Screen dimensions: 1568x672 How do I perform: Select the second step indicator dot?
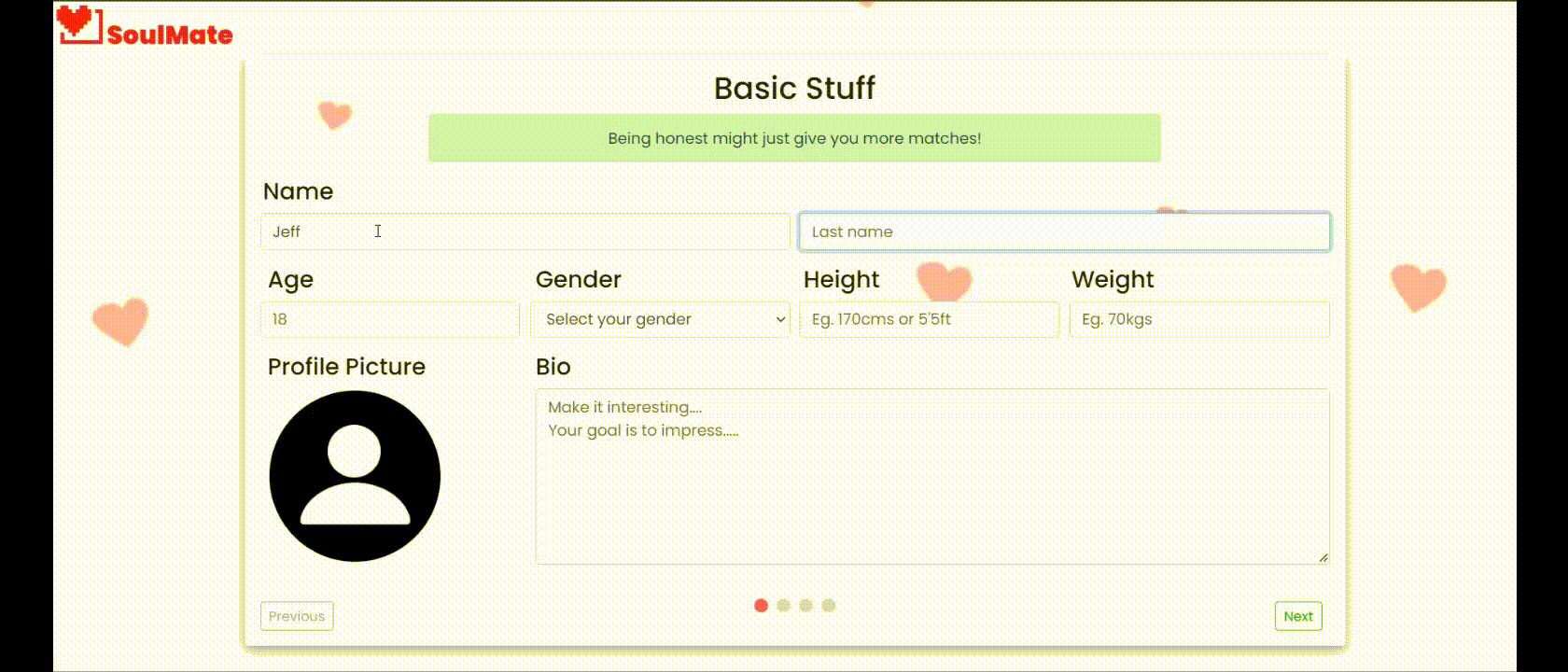tap(783, 606)
